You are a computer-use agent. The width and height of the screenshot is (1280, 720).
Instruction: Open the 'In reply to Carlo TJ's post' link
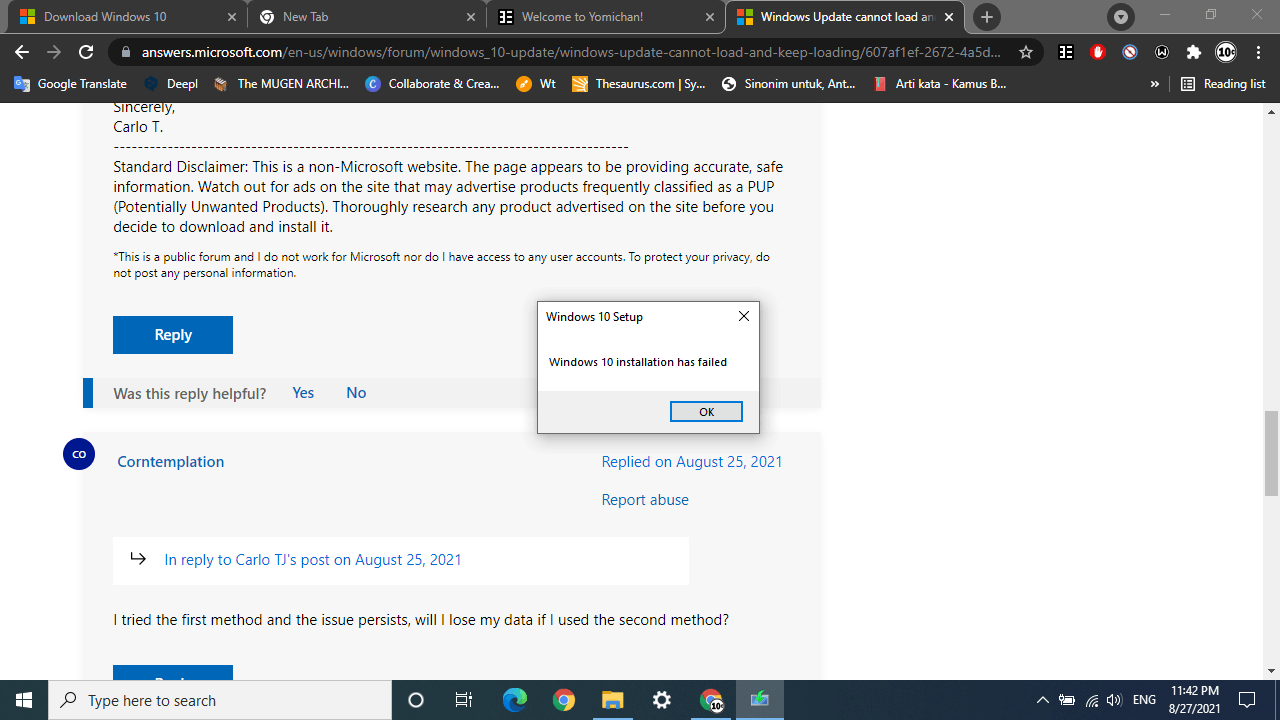pos(313,560)
